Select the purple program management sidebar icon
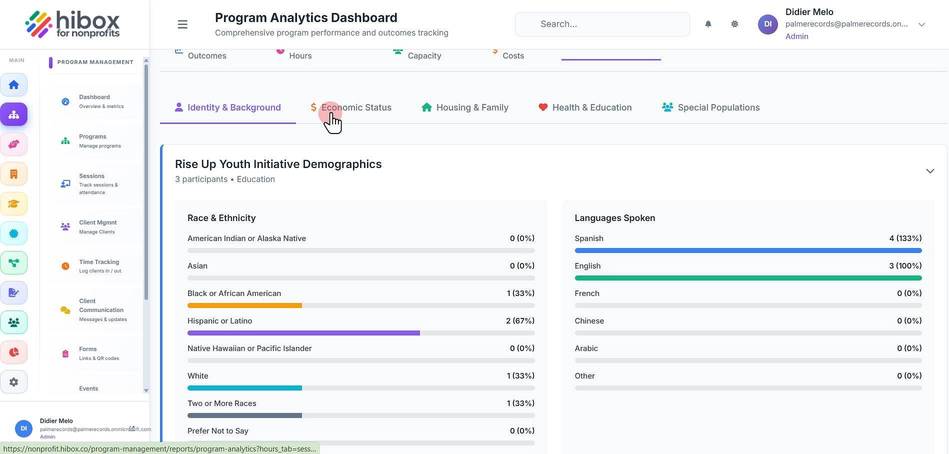This screenshot has height=454, width=949. [x=14, y=114]
